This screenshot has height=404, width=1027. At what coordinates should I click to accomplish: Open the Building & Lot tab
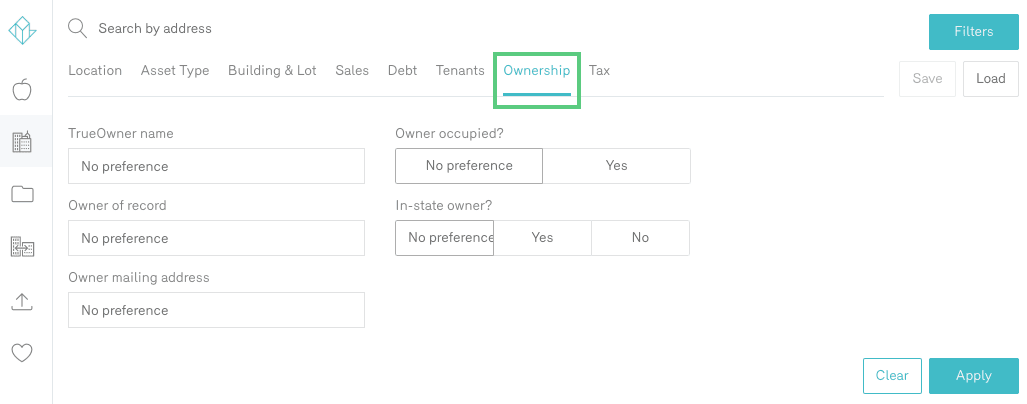(x=272, y=71)
